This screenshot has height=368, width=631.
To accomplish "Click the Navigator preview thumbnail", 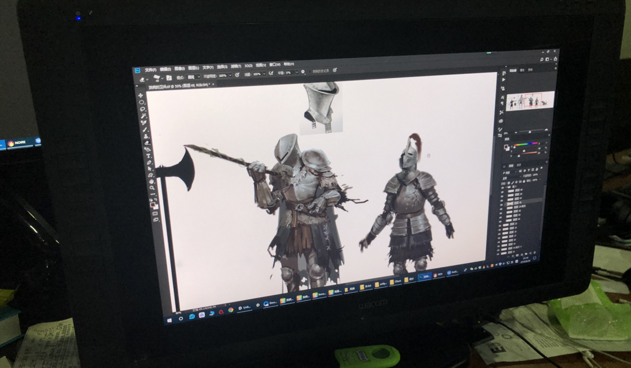I will pos(530,101).
